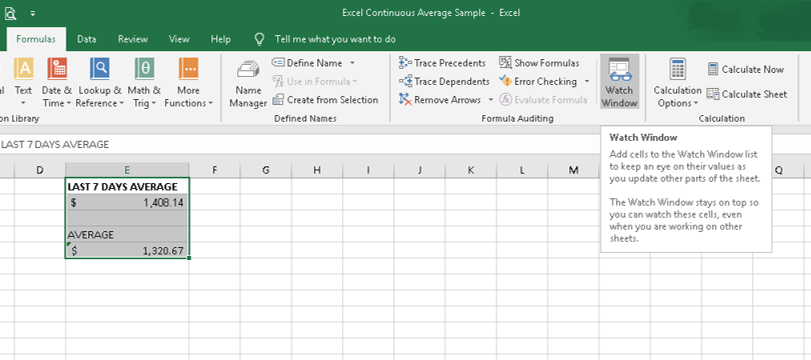Open the View tab
The width and height of the screenshot is (811, 360).
pos(179,39)
